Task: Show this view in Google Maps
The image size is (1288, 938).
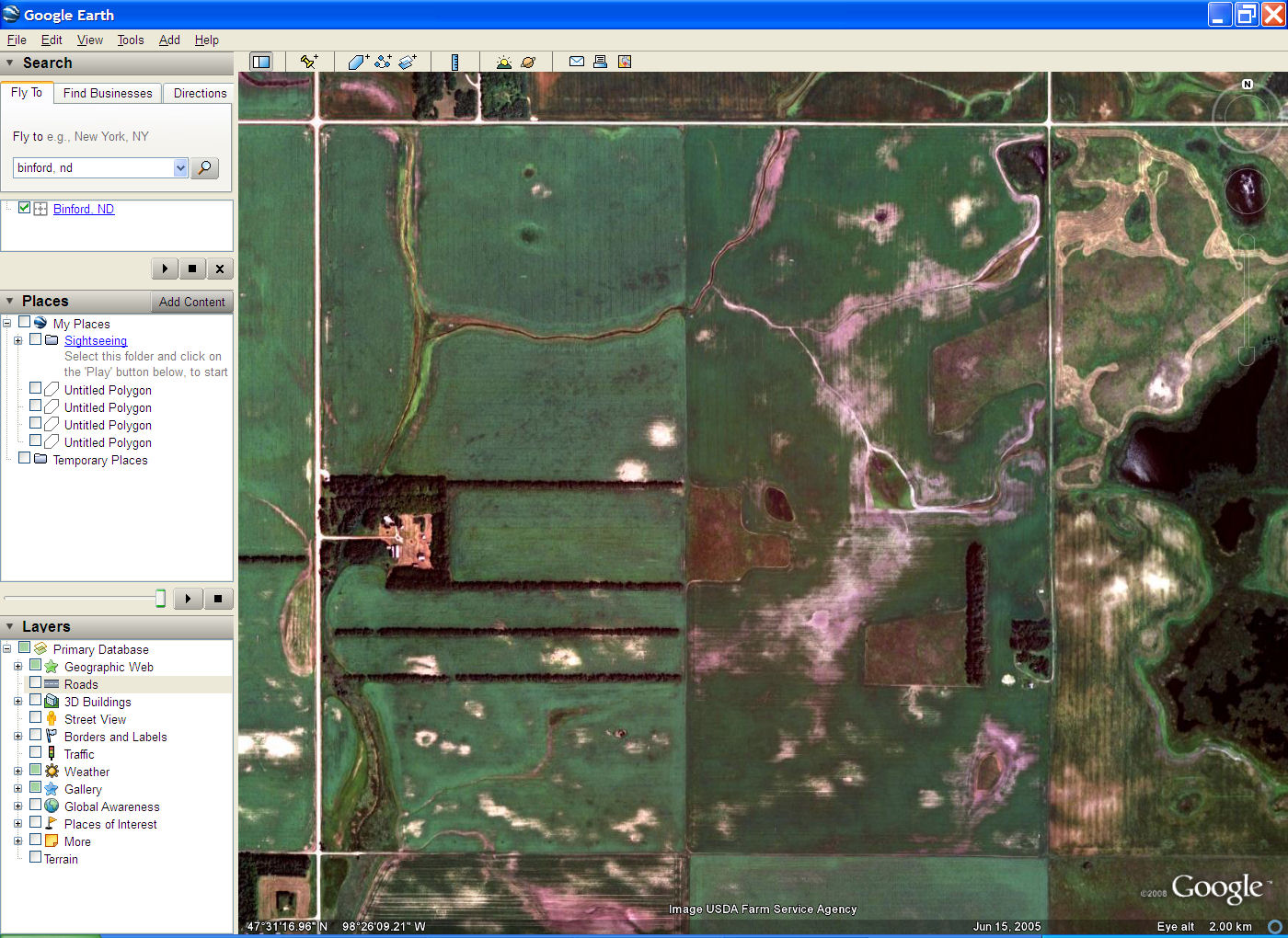Action: point(625,62)
